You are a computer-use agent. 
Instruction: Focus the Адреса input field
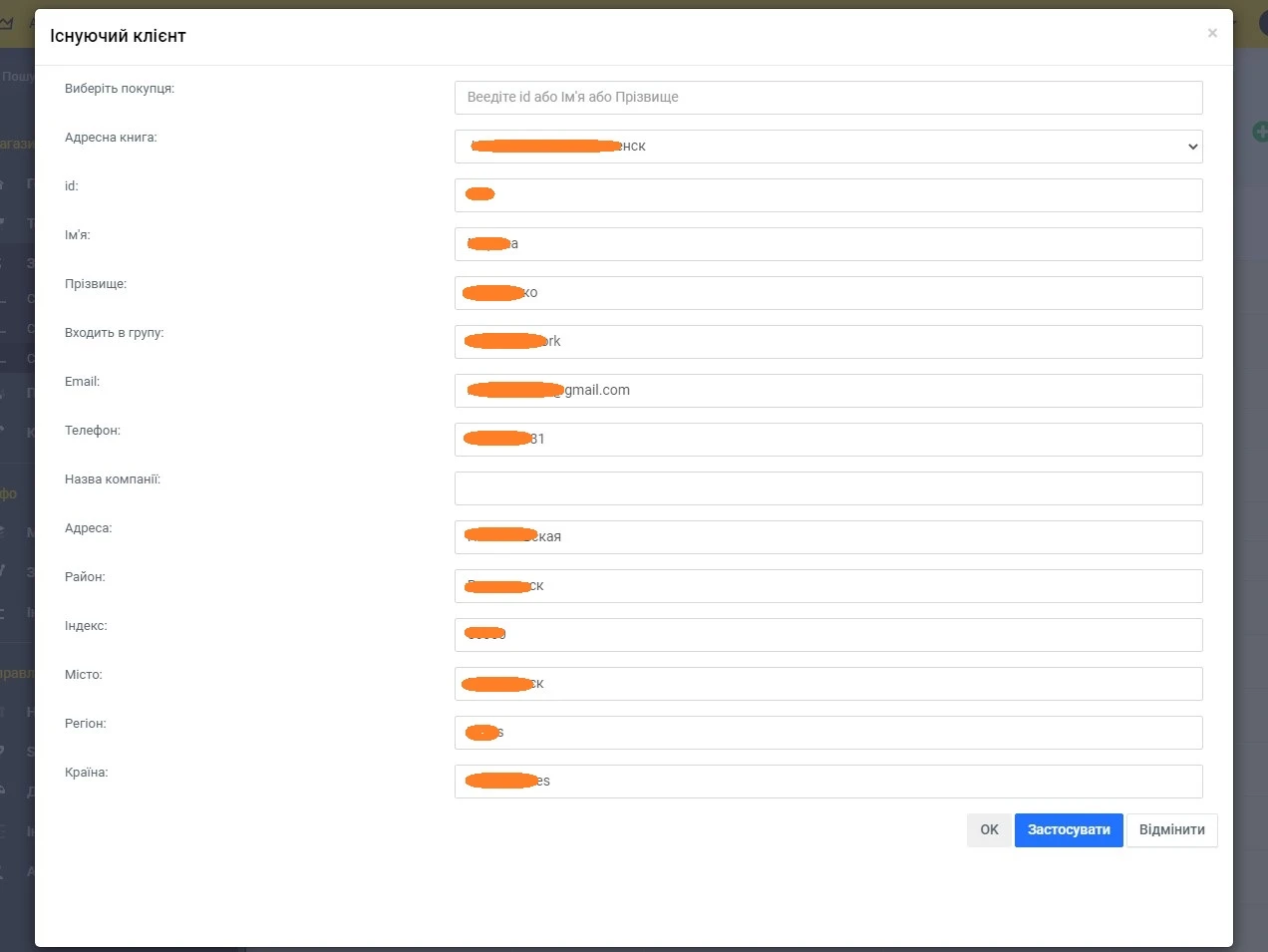click(x=827, y=537)
